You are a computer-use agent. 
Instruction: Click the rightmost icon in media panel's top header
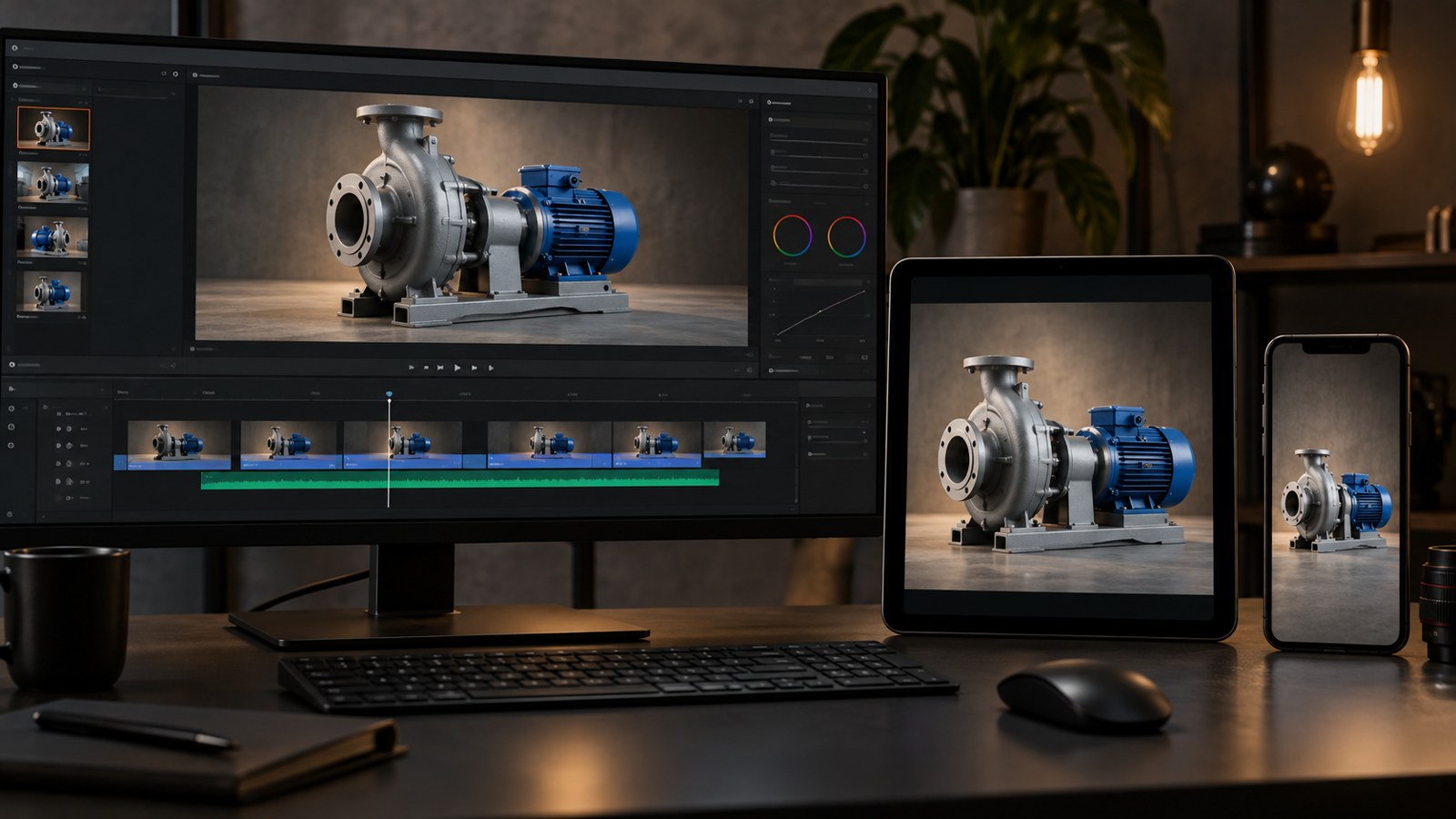tap(176, 74)
